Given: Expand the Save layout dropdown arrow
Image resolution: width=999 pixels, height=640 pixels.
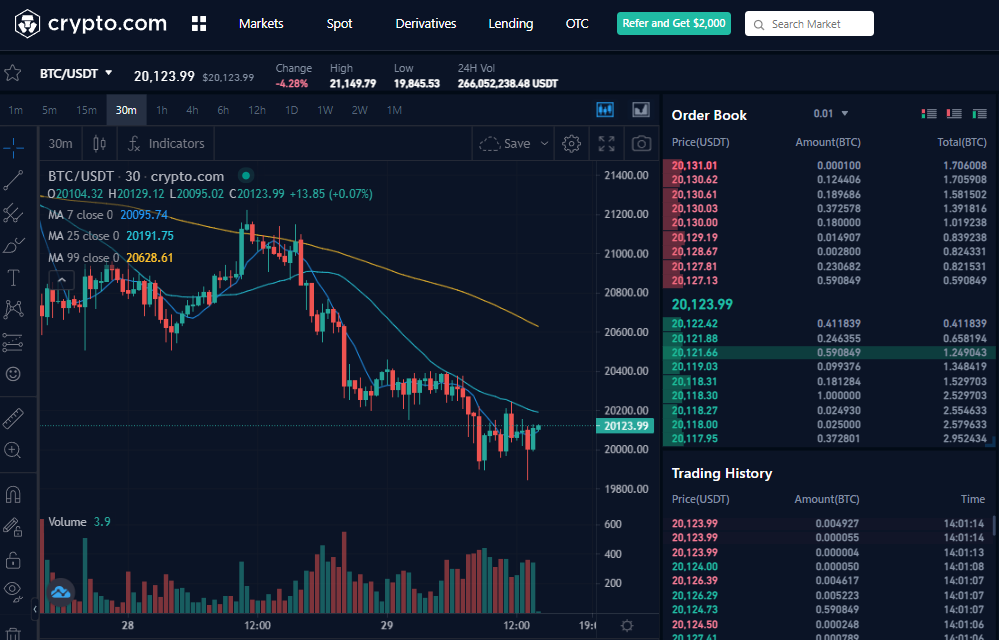Looking at the screenshot, I should [545, 144].
